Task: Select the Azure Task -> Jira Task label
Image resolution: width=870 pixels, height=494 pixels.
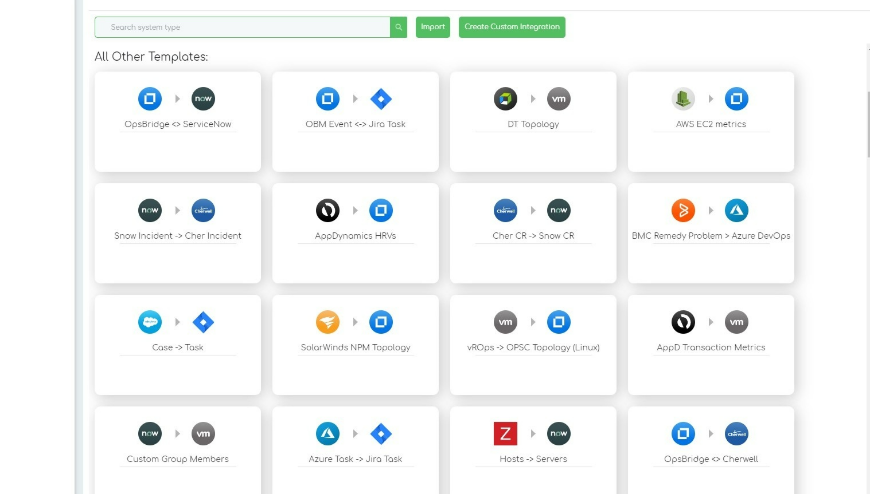Action: pyautogui.click(x=356, y=459)
